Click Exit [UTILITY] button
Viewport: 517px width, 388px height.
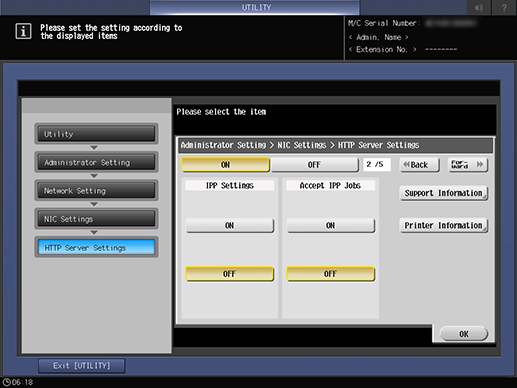82,366
